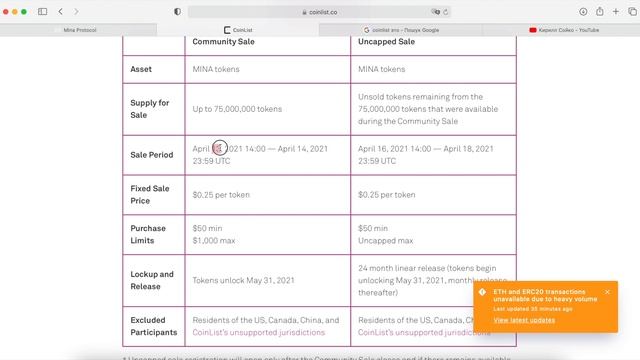The image size is (640, 360).
Task: Click the translate icon in address bar
Action: [436, 12]
